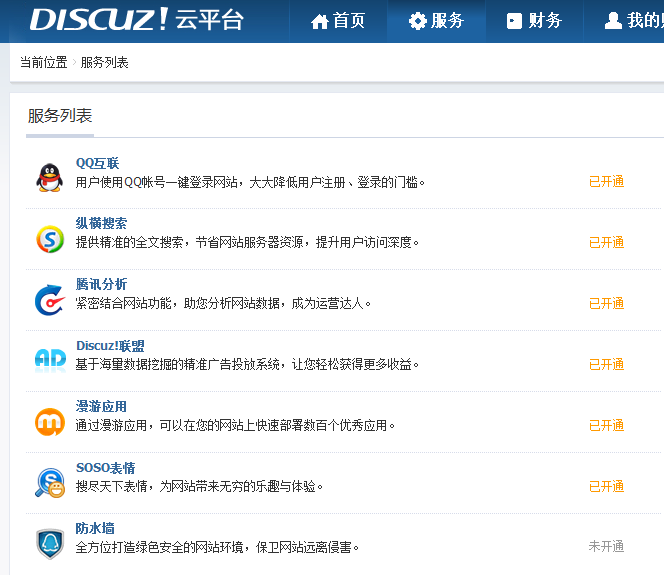
Task: Open the 漫游应用 service link
Action: (101, 406)
